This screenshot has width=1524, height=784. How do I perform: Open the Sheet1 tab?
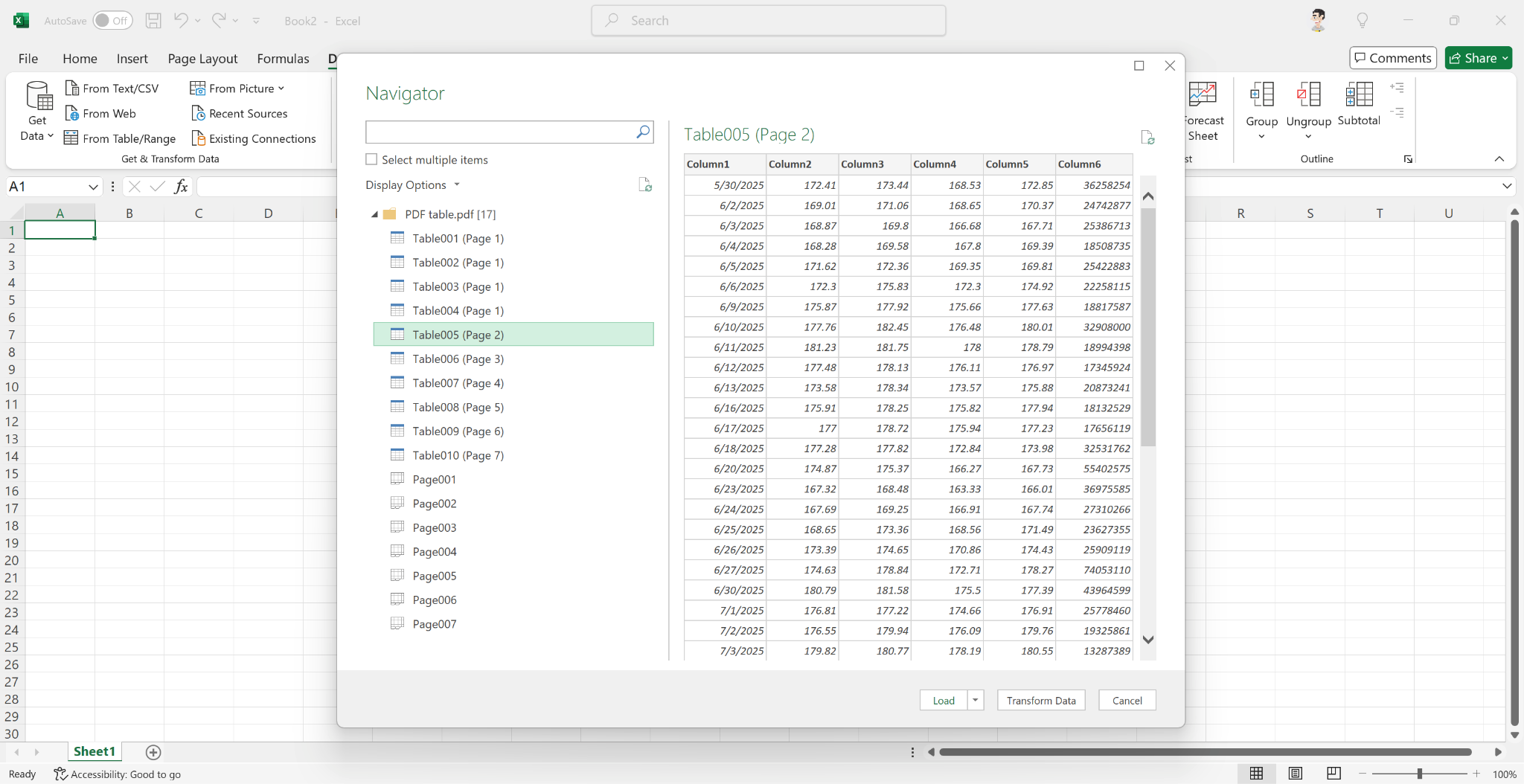[x=95, y=751]
